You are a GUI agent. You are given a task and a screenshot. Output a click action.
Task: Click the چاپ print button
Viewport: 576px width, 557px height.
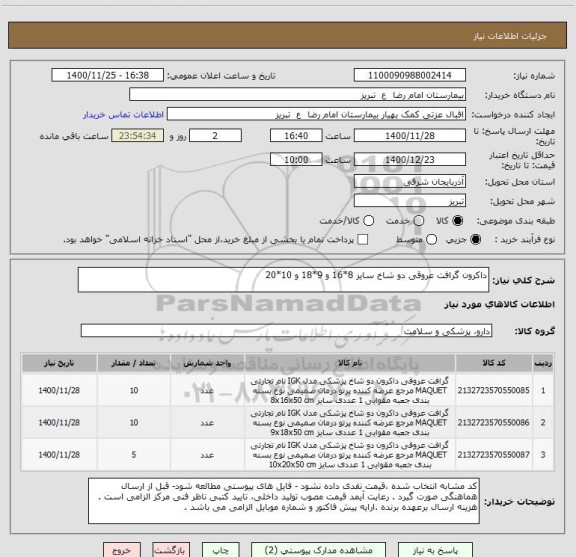(220, 550)
